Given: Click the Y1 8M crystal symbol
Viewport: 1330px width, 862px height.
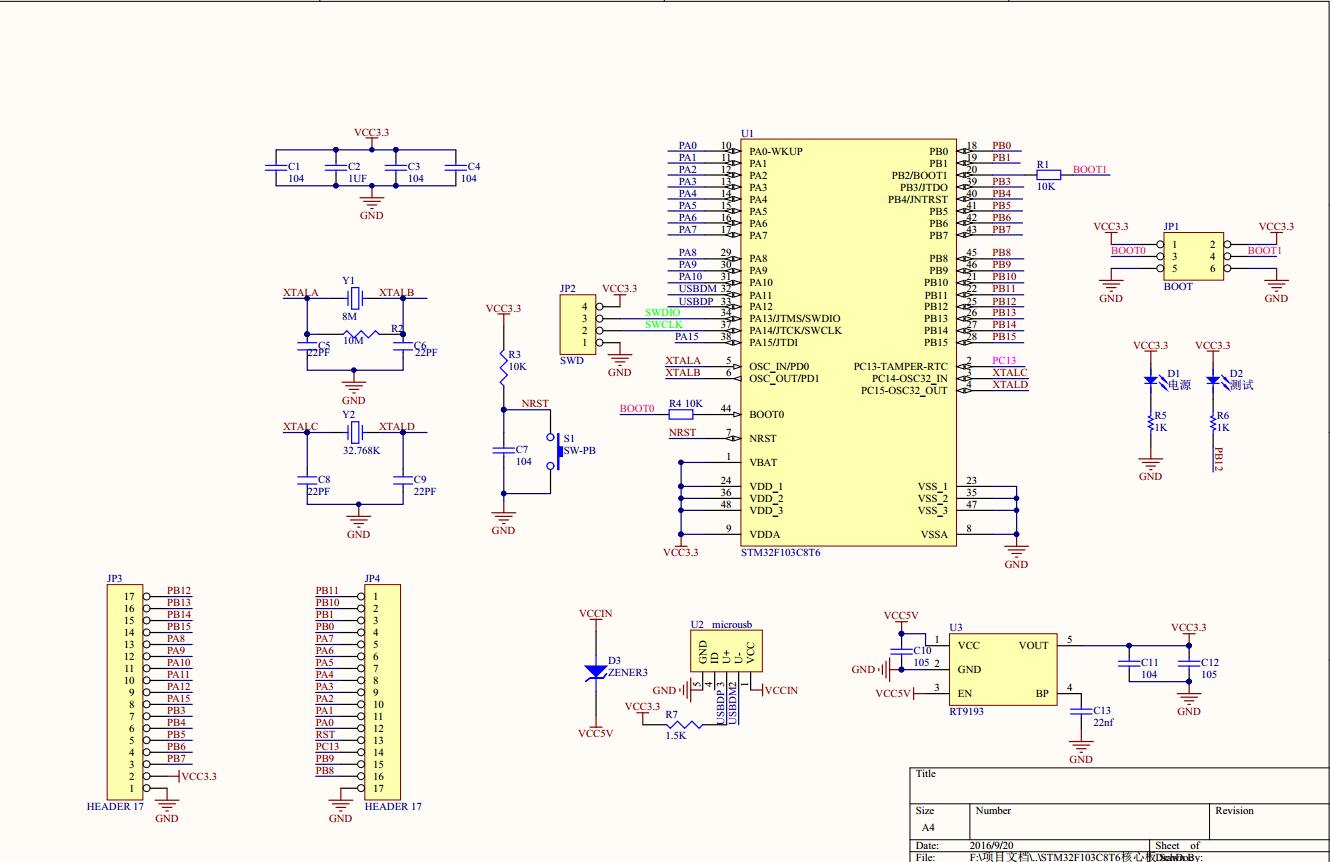Looking at the screenshot, I should click(353, 297).
